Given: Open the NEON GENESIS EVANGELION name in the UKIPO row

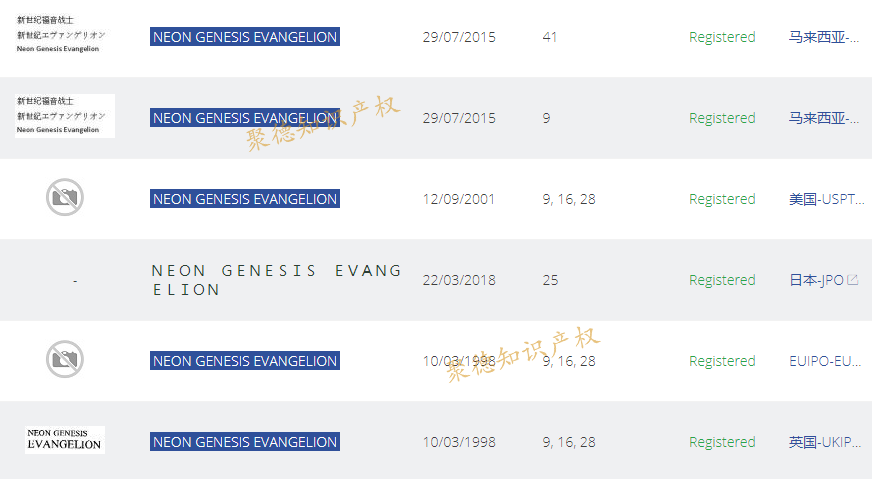Looking at the screenshot, I should pyautogui.click(x=244, y=442).
